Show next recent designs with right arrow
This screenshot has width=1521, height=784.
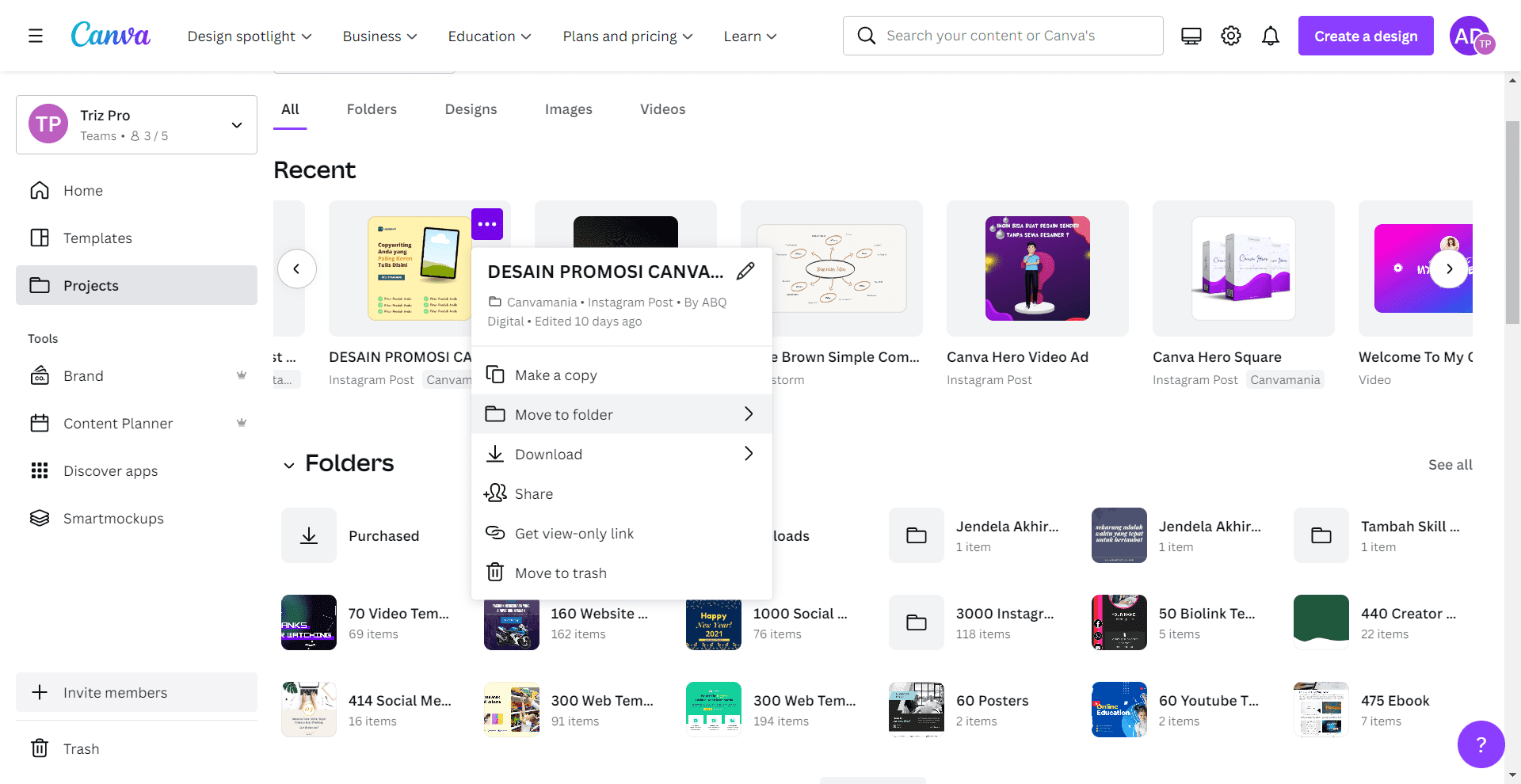pos(1449,268)
